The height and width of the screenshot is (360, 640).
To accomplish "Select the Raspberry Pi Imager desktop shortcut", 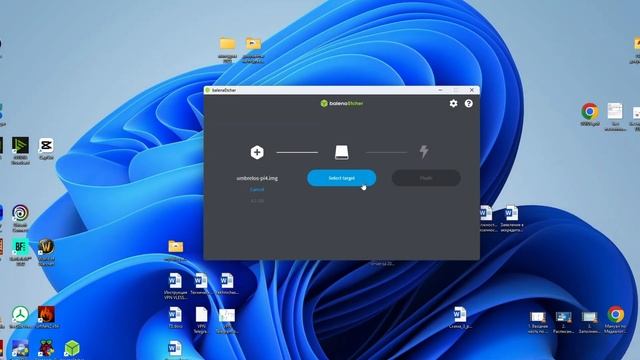I will point(47,349).
